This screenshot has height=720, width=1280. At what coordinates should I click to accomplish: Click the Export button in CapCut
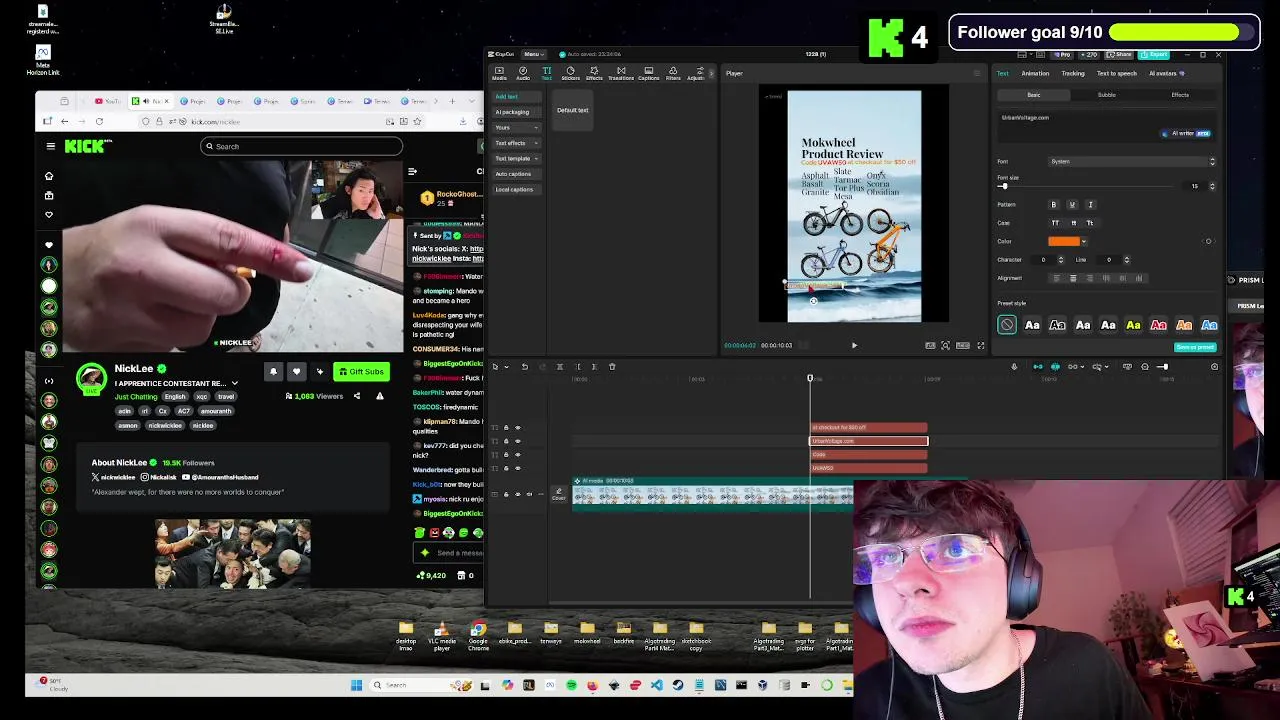1154,54
